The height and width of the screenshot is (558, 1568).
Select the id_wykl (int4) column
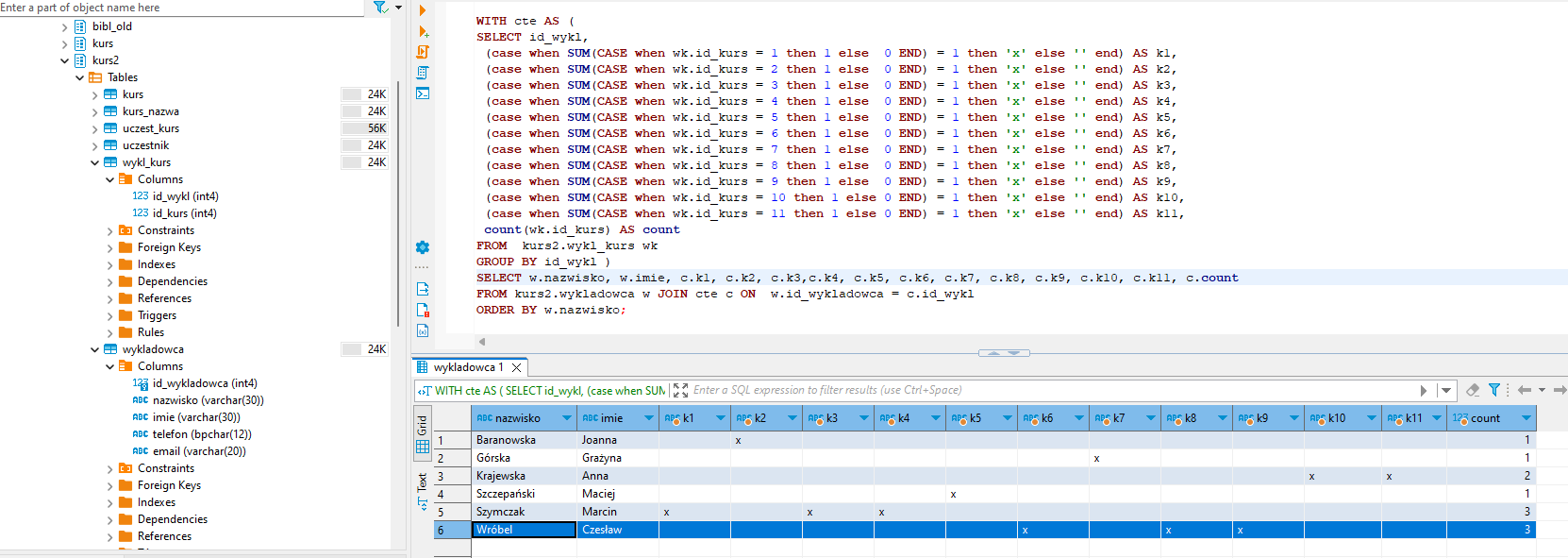pos(186,196)
